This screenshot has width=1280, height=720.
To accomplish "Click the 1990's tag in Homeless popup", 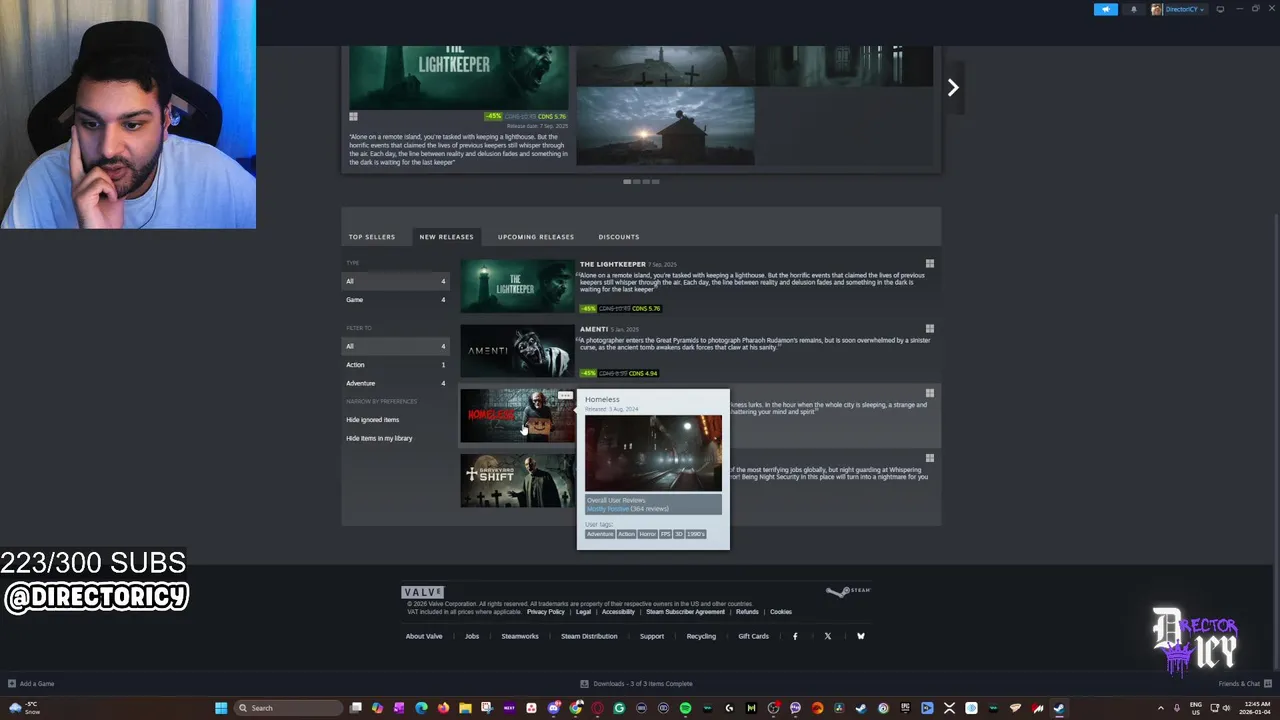I will click(696, 534).
